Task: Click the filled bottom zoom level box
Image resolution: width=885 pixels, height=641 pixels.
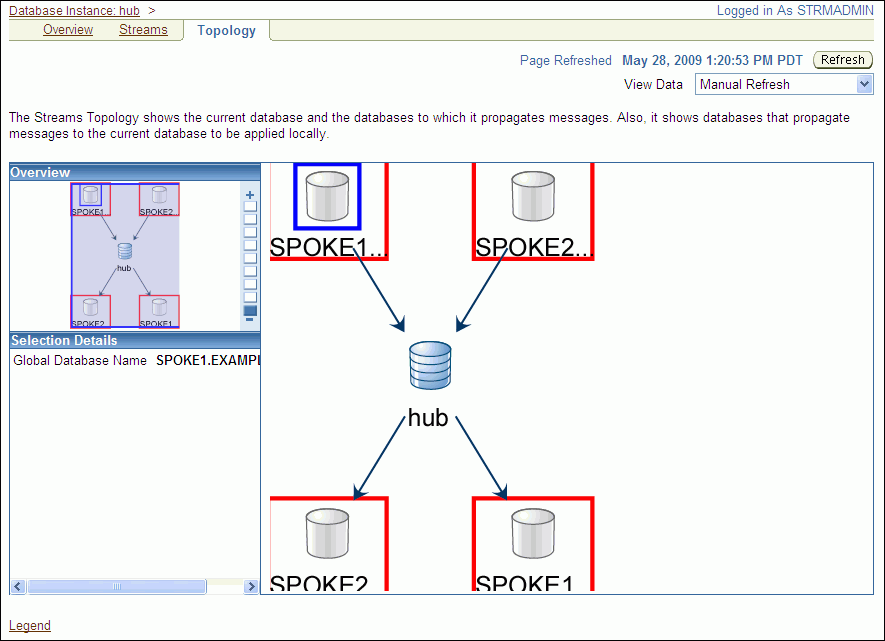Action: tap(250, 310)
